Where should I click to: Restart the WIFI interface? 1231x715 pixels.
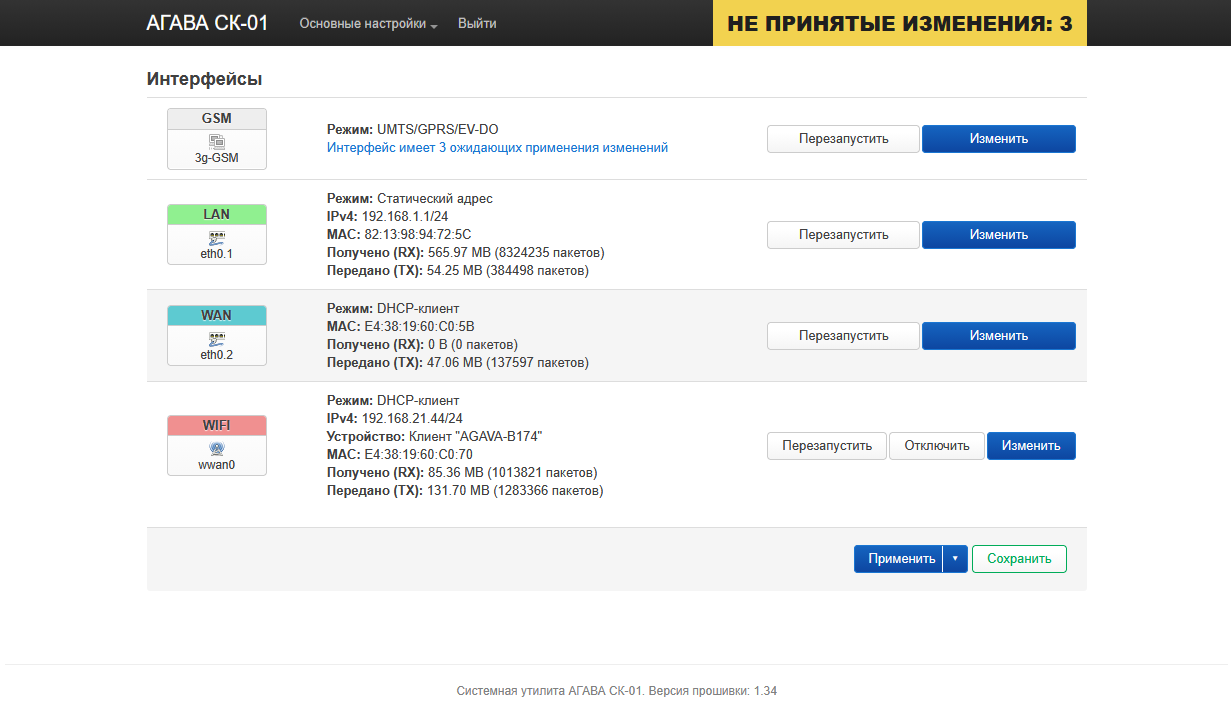pos(827,446)
